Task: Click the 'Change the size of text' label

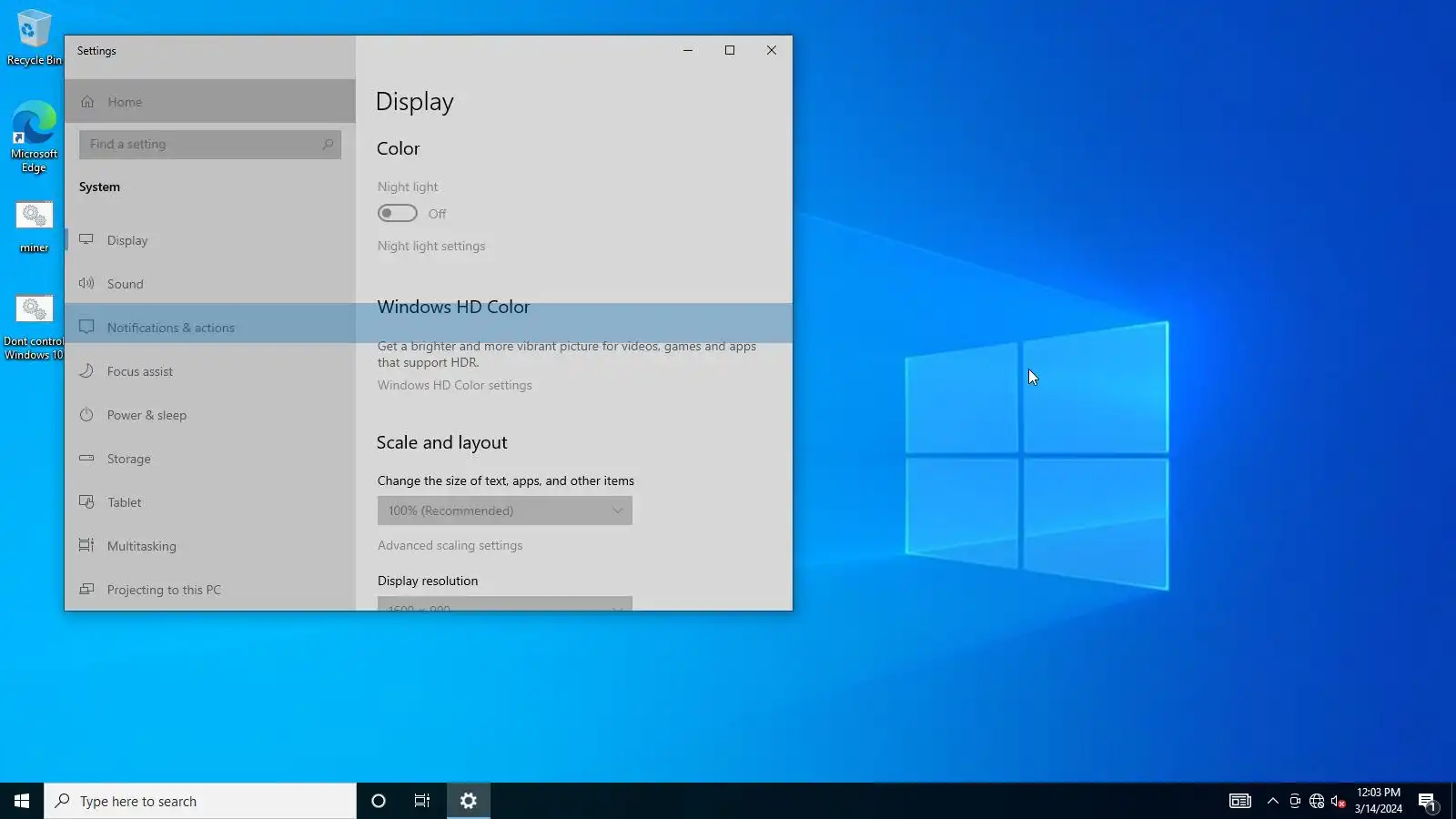Action: coord(506,480)
